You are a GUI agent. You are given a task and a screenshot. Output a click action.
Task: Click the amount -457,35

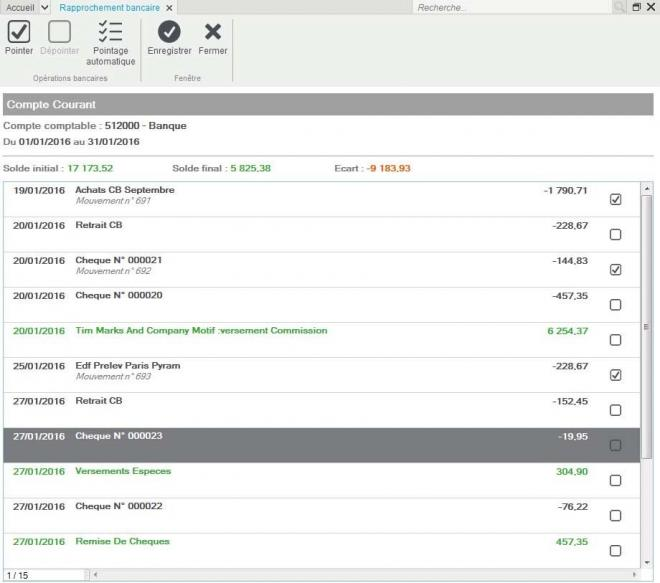tap(570, 296)
